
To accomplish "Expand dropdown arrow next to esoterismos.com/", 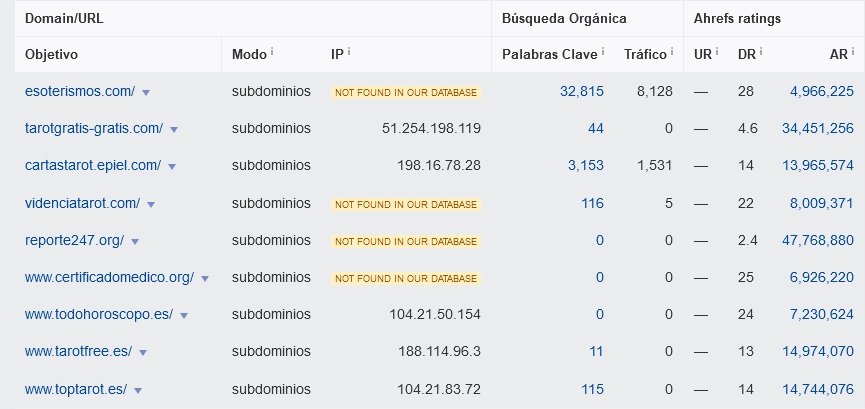I will [x=146, y=92].
